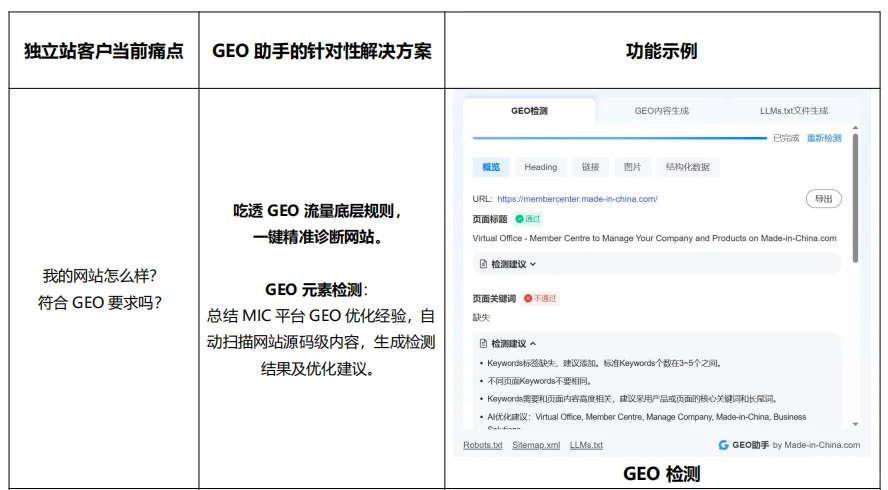Select the 链接 sub-tab
Image resolution: width=888 pixels, height=490 pixels.
pos(590,167)
